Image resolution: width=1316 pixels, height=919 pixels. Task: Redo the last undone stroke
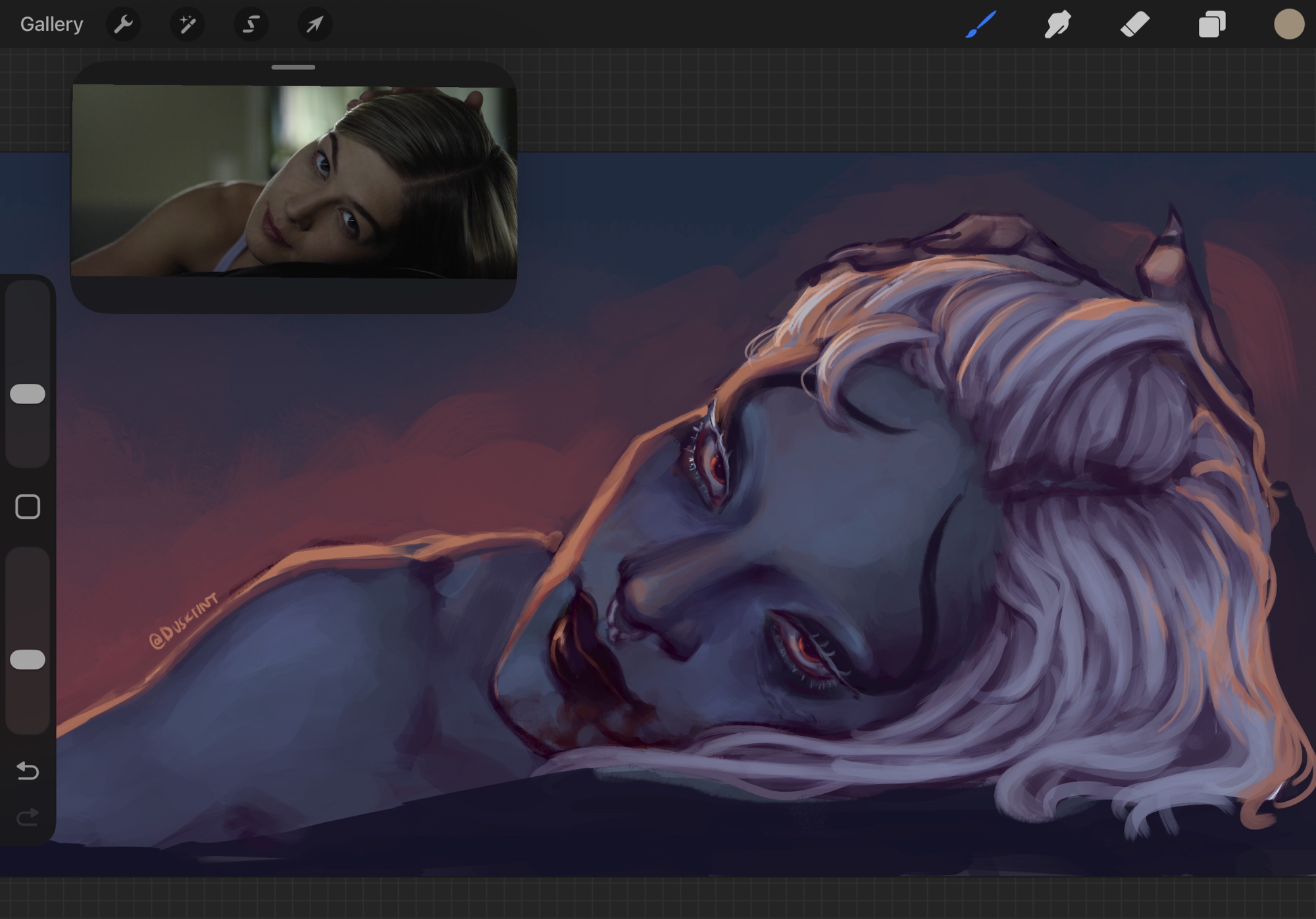coord(28,817)
